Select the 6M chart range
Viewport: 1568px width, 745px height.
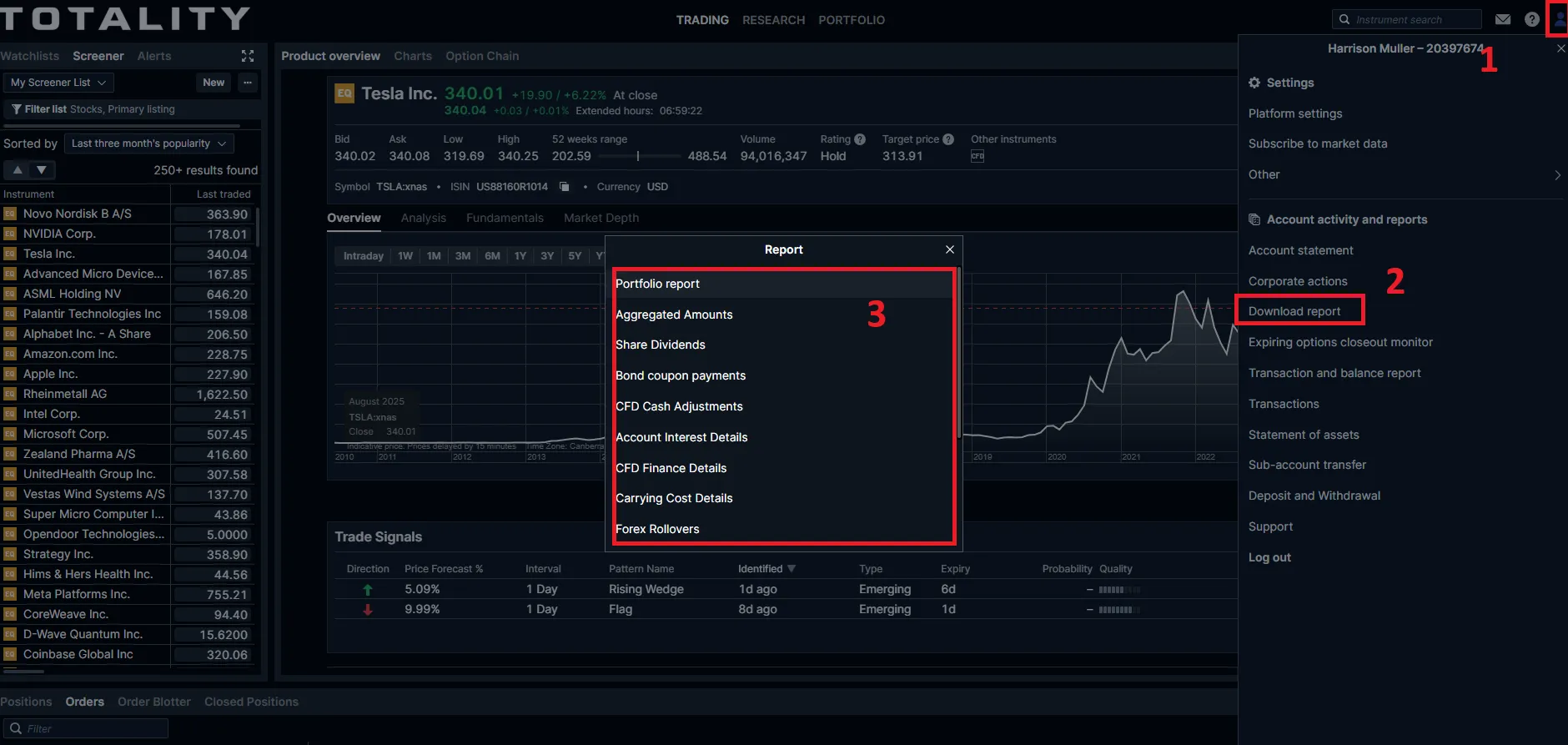492,256
